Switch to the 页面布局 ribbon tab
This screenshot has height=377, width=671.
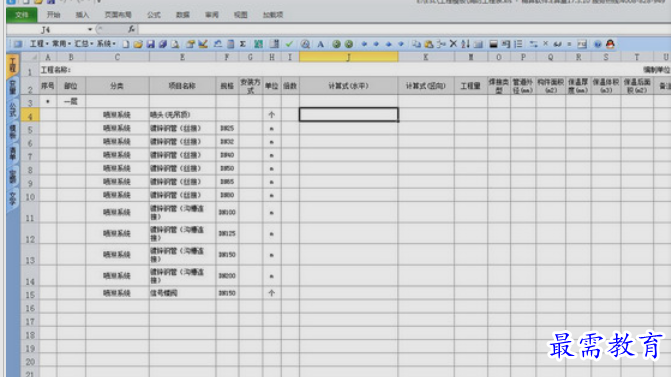118,15
